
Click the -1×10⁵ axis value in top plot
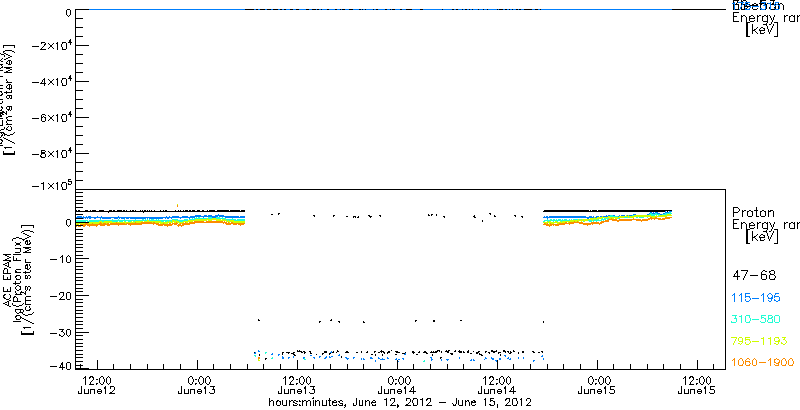pos(51,184)
